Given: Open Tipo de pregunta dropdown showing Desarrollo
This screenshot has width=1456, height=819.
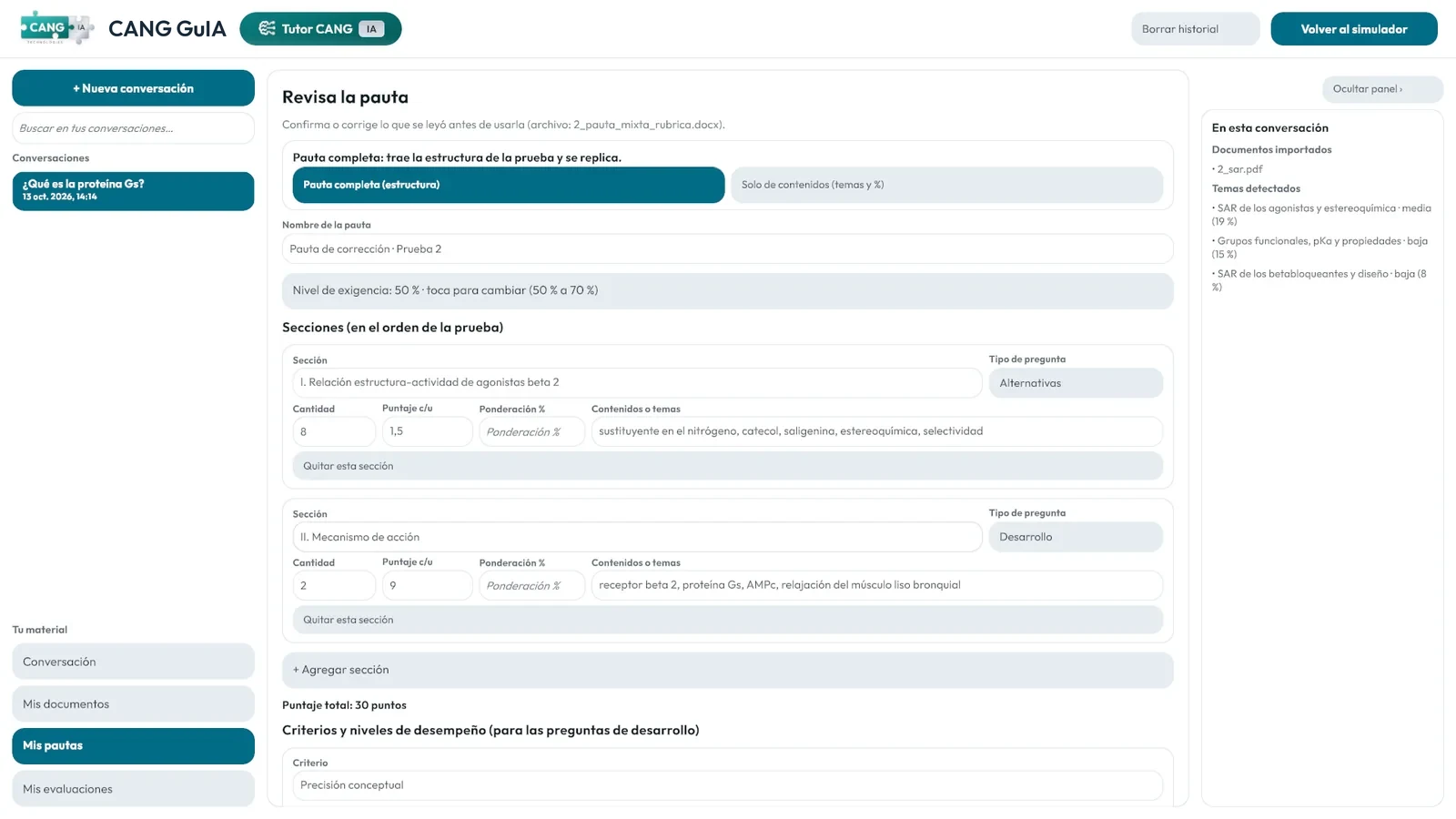Looking at the screenshot, I should 1076,537.
